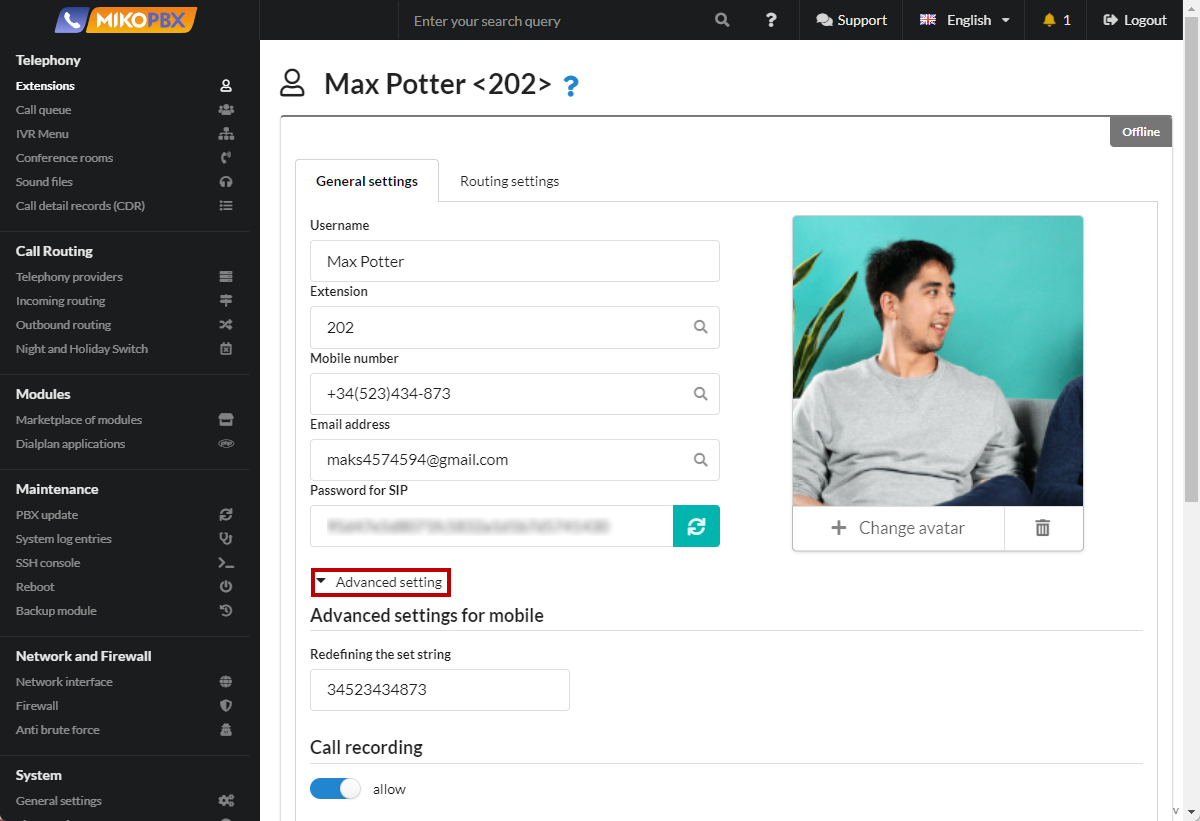This screenshot has width=1200, height=821.
Task: Toggle the call recording allow switch
Action: (335, 789)
